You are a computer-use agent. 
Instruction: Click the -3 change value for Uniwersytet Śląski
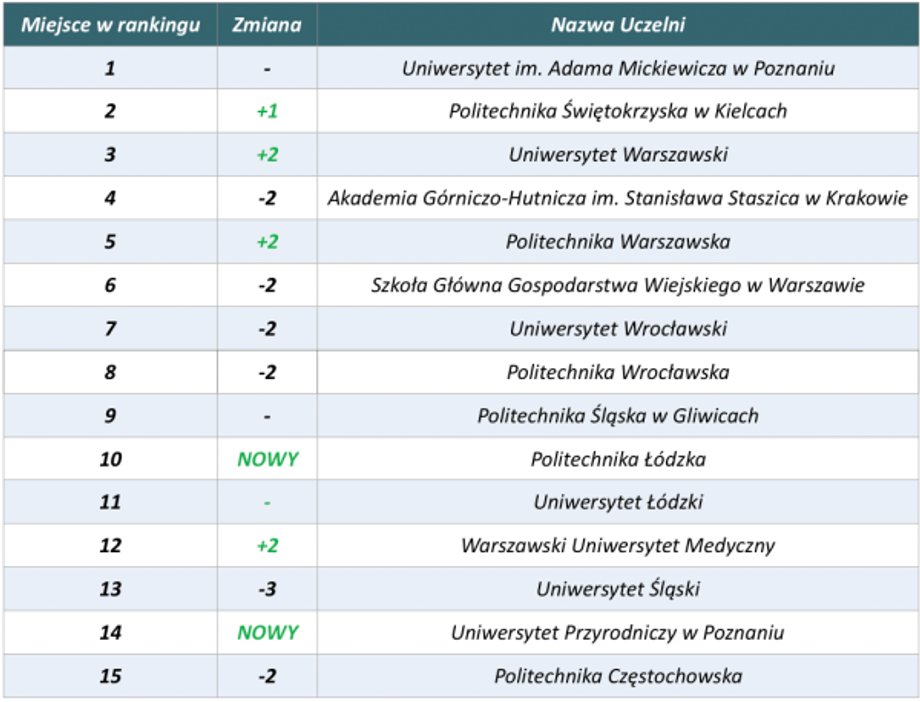pos(268,589)
